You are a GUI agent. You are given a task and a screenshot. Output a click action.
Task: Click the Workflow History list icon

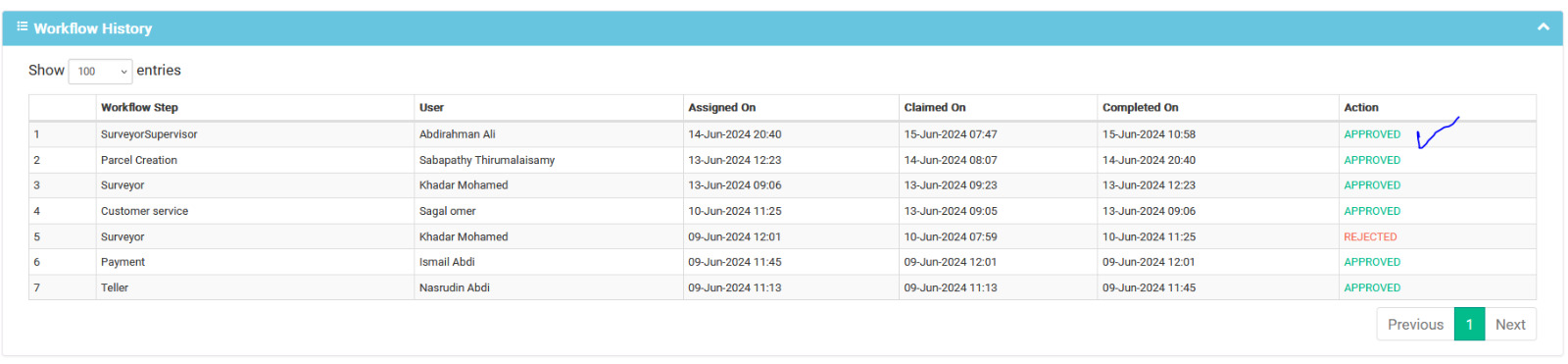[22, 26]
